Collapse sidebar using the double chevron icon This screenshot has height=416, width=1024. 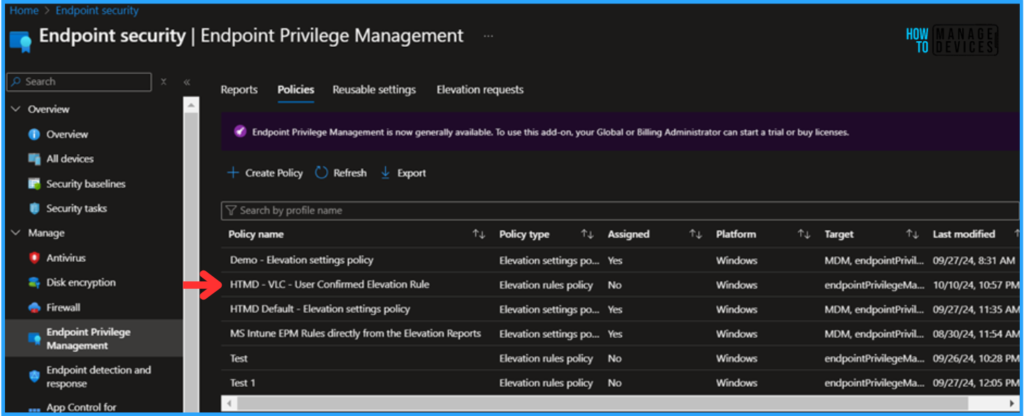click(187, 82)
